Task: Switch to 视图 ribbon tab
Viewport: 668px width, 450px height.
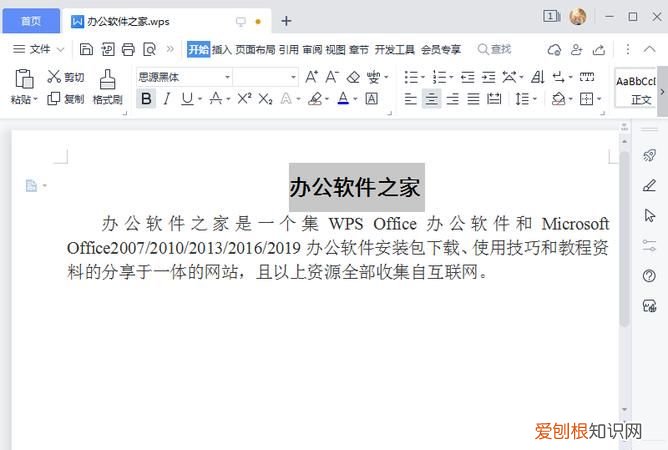Action: [x=336, y=50]
